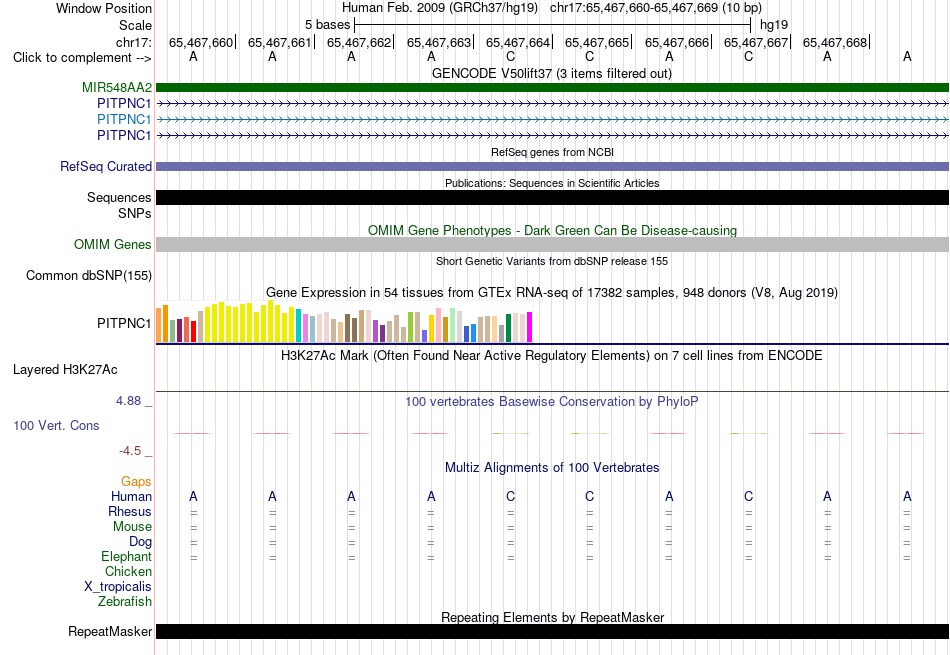Select the Elephant species label
The height and width of the screenshot is (655, 950).
click(127, 557)
